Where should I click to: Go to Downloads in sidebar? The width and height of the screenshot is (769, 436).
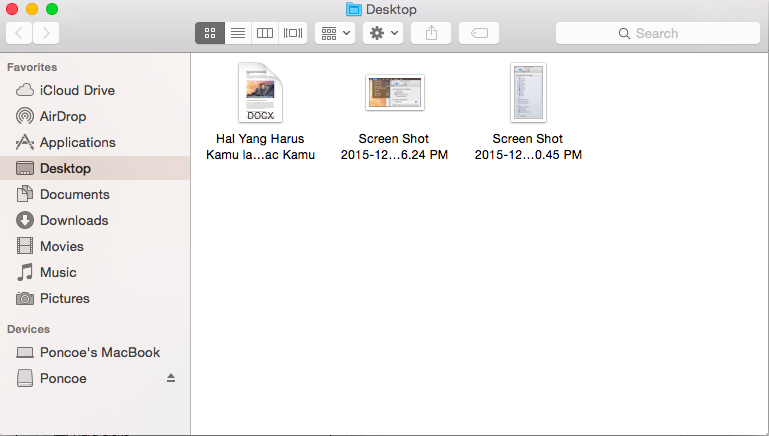pyautogui.click(x=74, y=220)
